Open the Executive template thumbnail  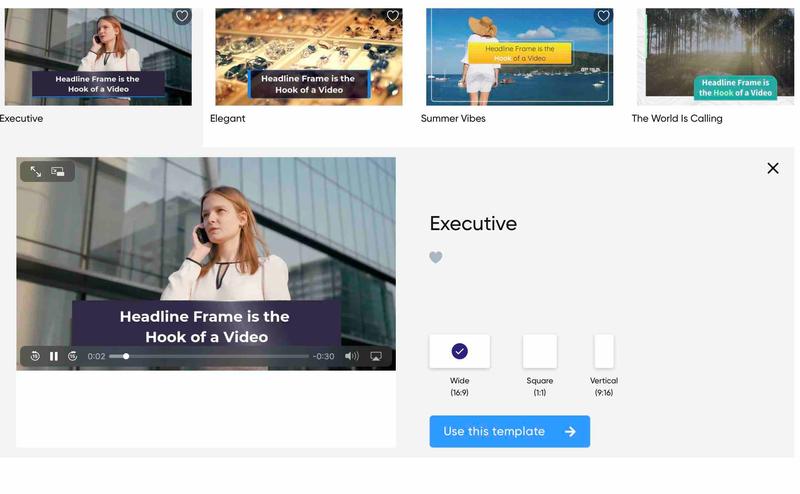(x=98, y=57)
